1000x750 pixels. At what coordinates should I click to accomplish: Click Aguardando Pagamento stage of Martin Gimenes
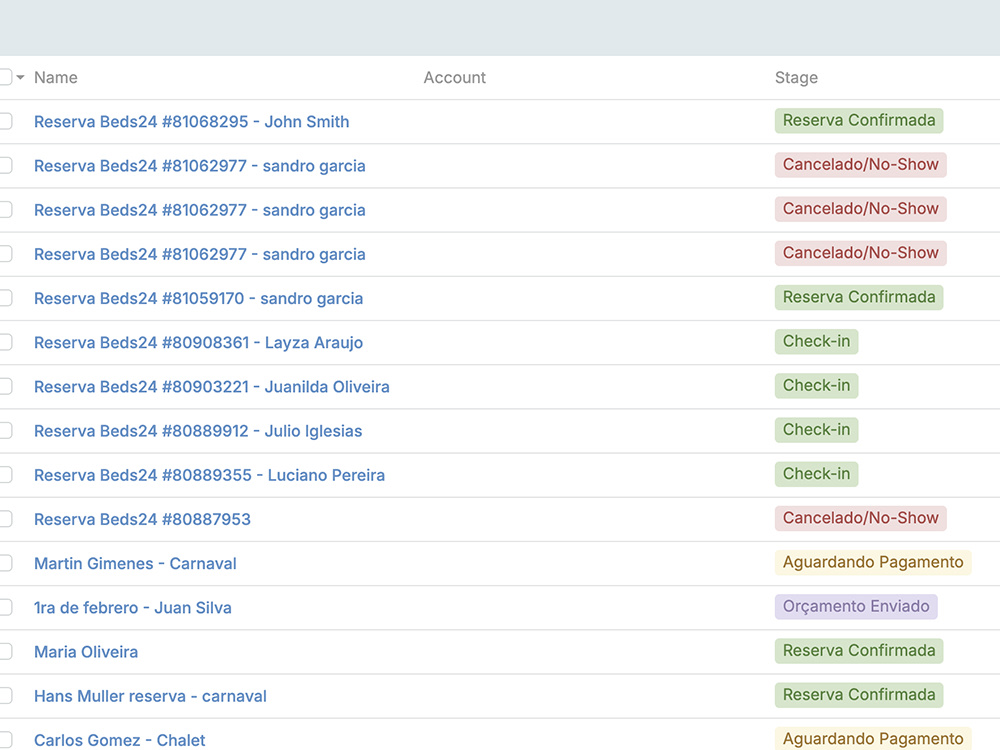(x=873, y=562)
